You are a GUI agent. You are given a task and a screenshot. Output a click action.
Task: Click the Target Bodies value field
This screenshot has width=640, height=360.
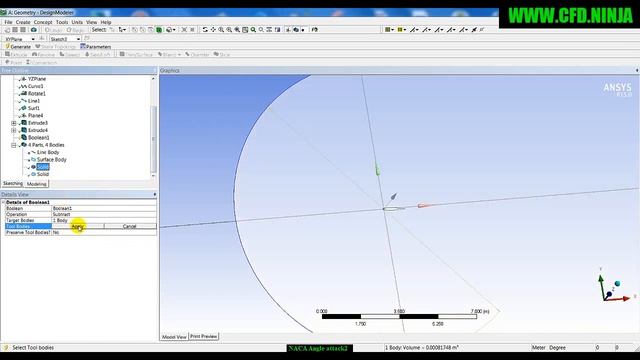(x=104, y=220)
